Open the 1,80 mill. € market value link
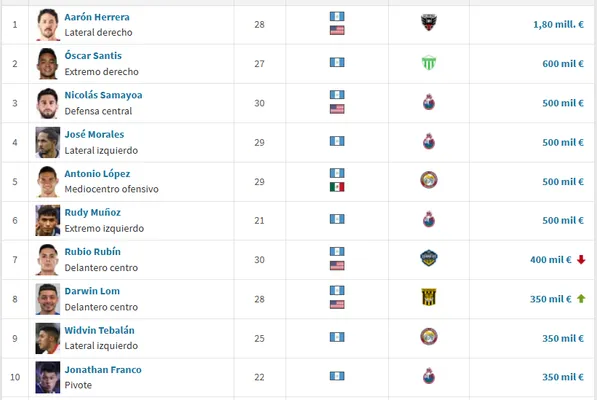Viewport: 597px width, 400px height. [558, 24]
